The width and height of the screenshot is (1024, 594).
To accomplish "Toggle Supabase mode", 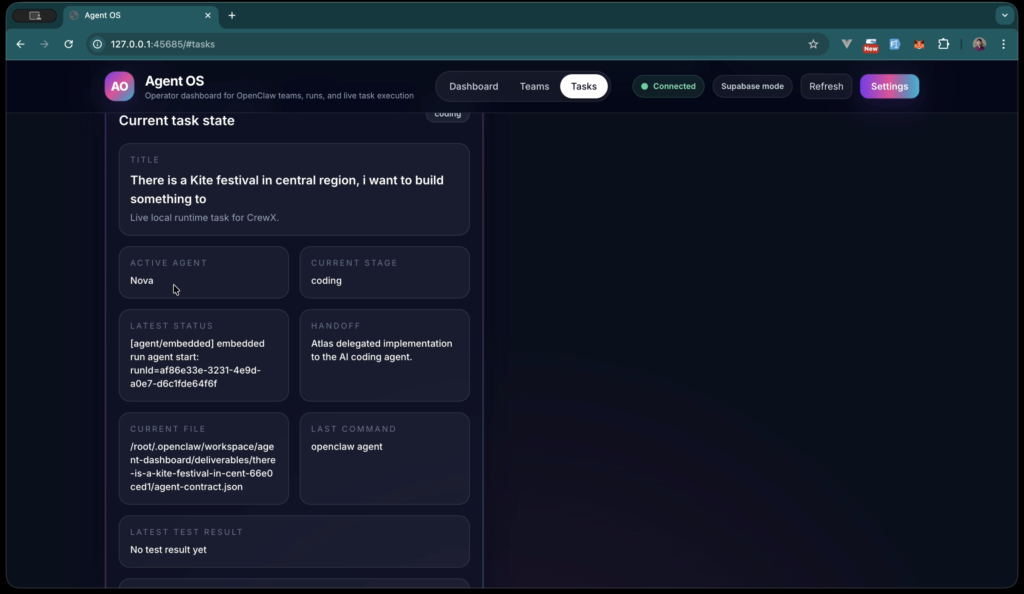I will click(x=752, y=86).
